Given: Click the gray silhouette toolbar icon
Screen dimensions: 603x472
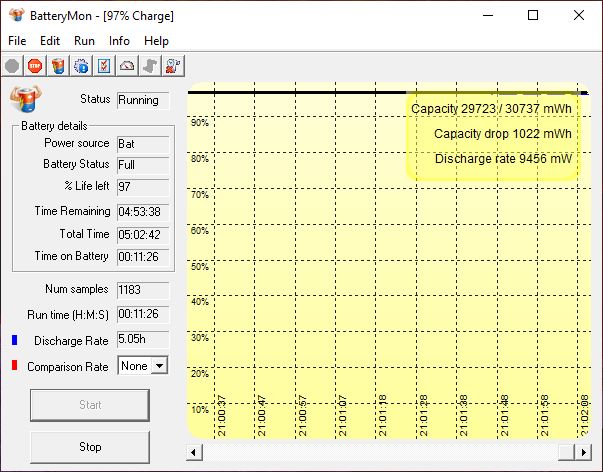Looking at the screenshot, I should (150, 66).
